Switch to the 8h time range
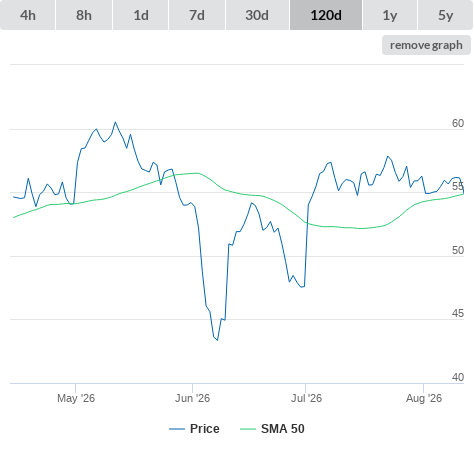 coord(84,15)
